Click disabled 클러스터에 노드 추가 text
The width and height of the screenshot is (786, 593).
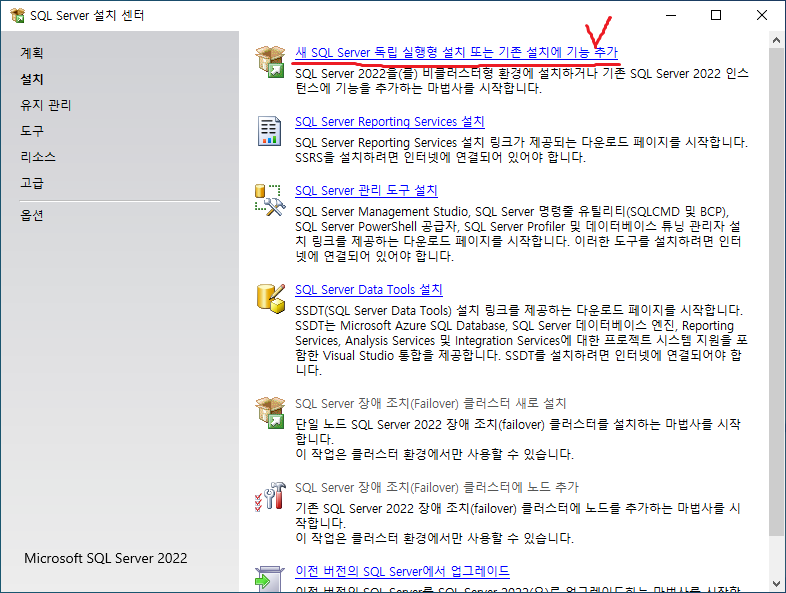[437, 487]
